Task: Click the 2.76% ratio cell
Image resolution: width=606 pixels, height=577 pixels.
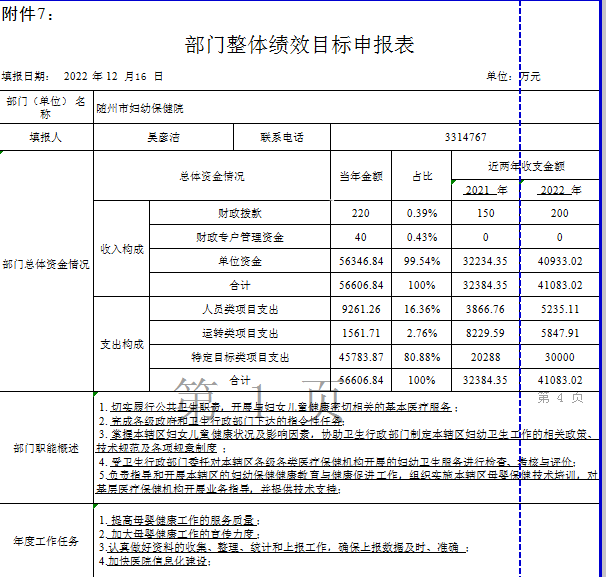Action: tap(422, 333)
